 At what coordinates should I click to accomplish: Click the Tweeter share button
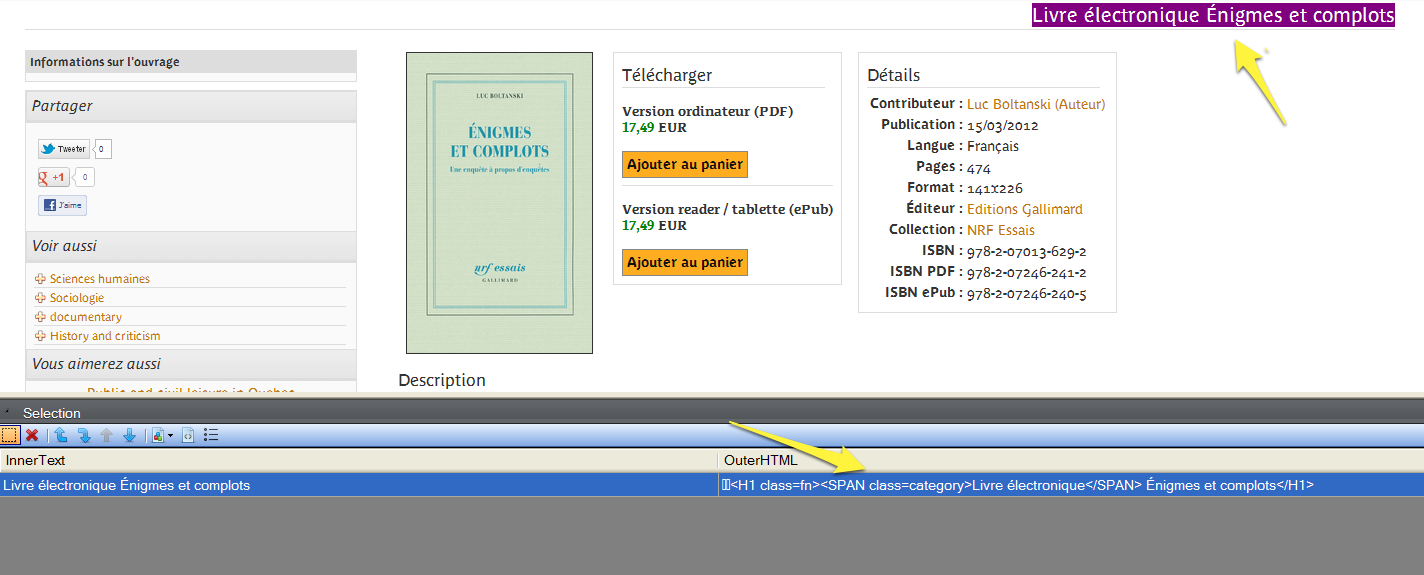(x=64, y=149)
